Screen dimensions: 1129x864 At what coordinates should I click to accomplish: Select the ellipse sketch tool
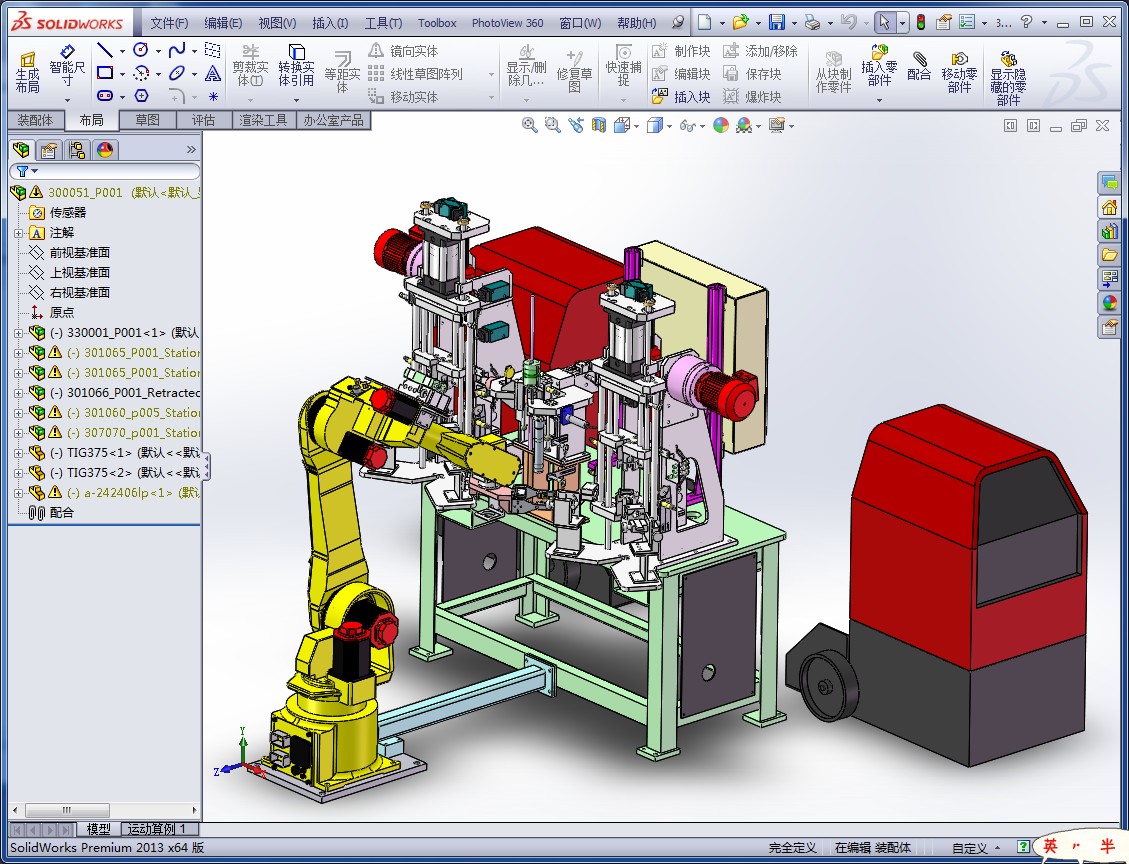176,73
